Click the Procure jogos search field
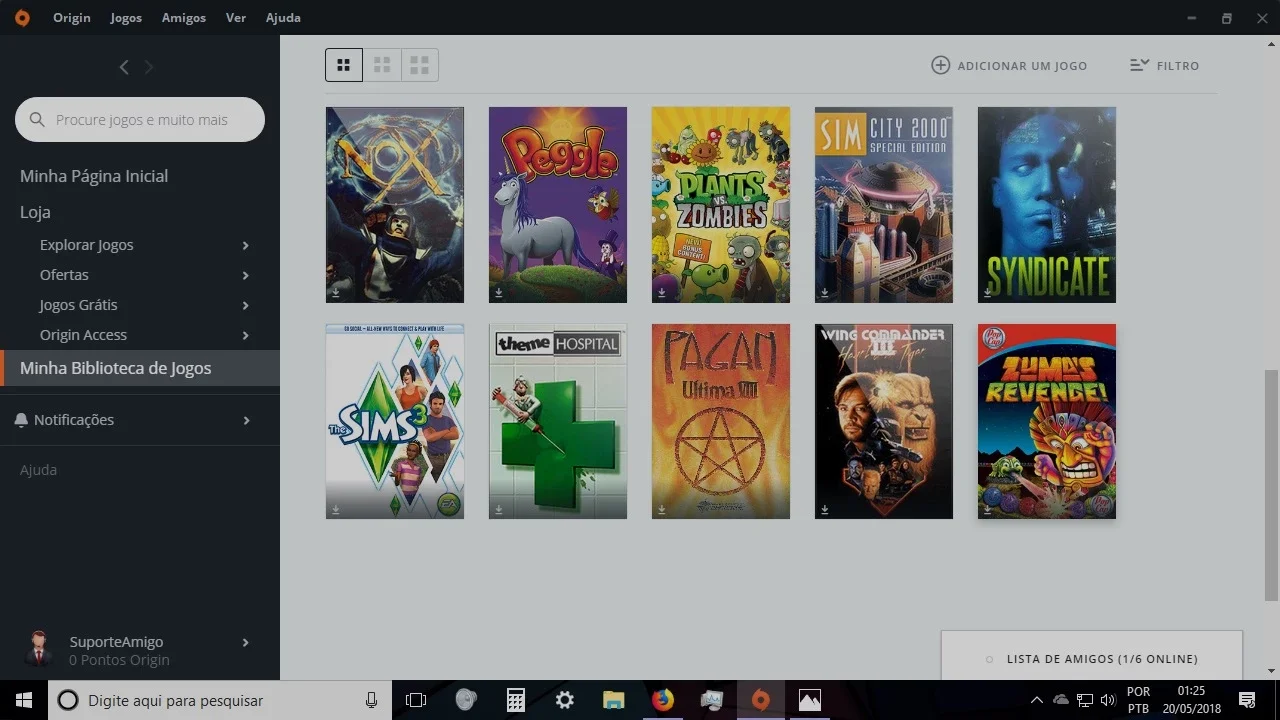The image size is (1280, 720). pyautogui.click(x=140, y=119)
